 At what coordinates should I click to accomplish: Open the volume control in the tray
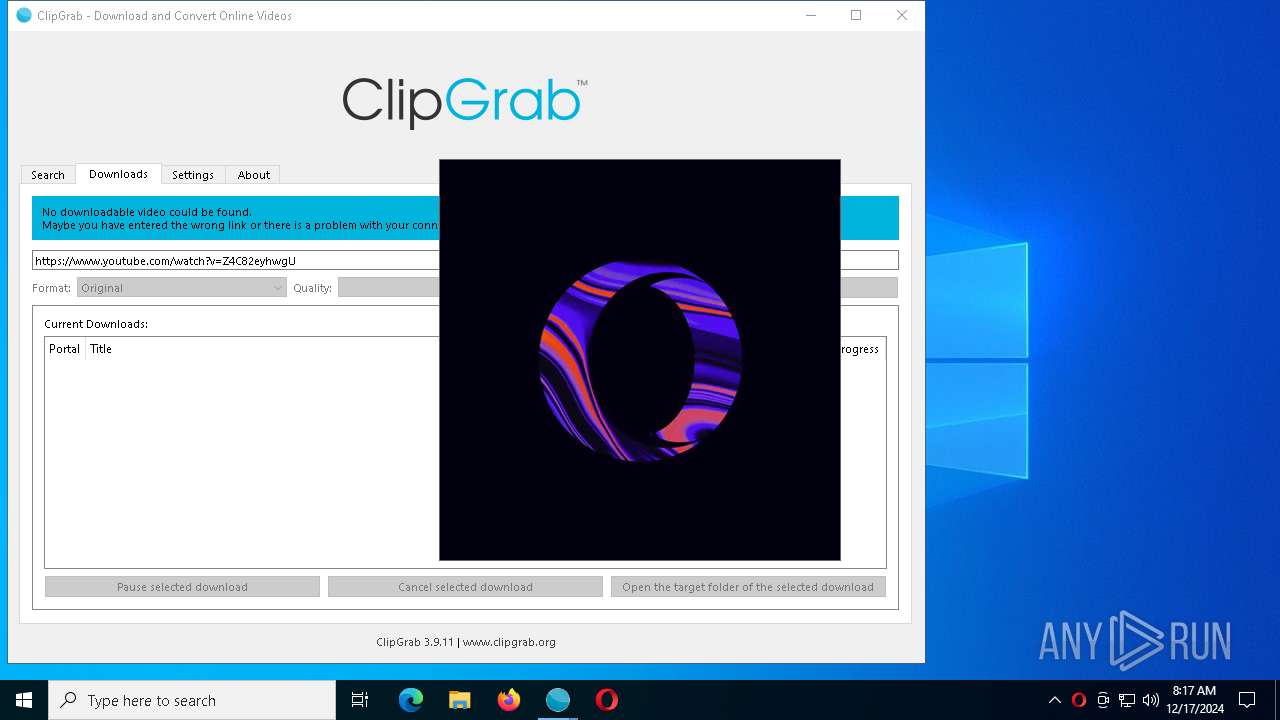1151,700
